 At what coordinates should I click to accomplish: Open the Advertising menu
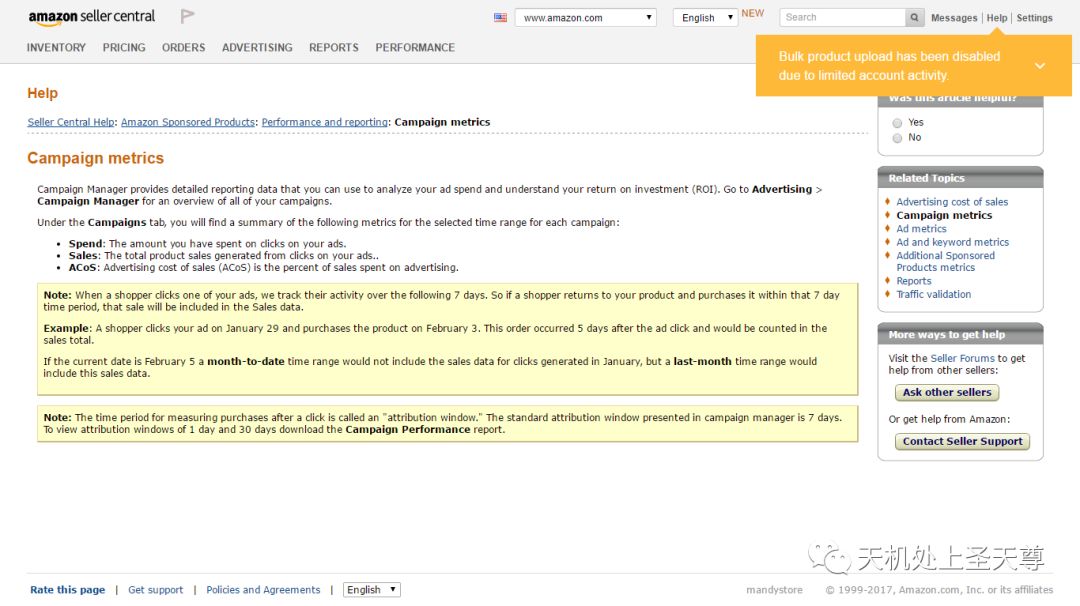tap(257, 48)
